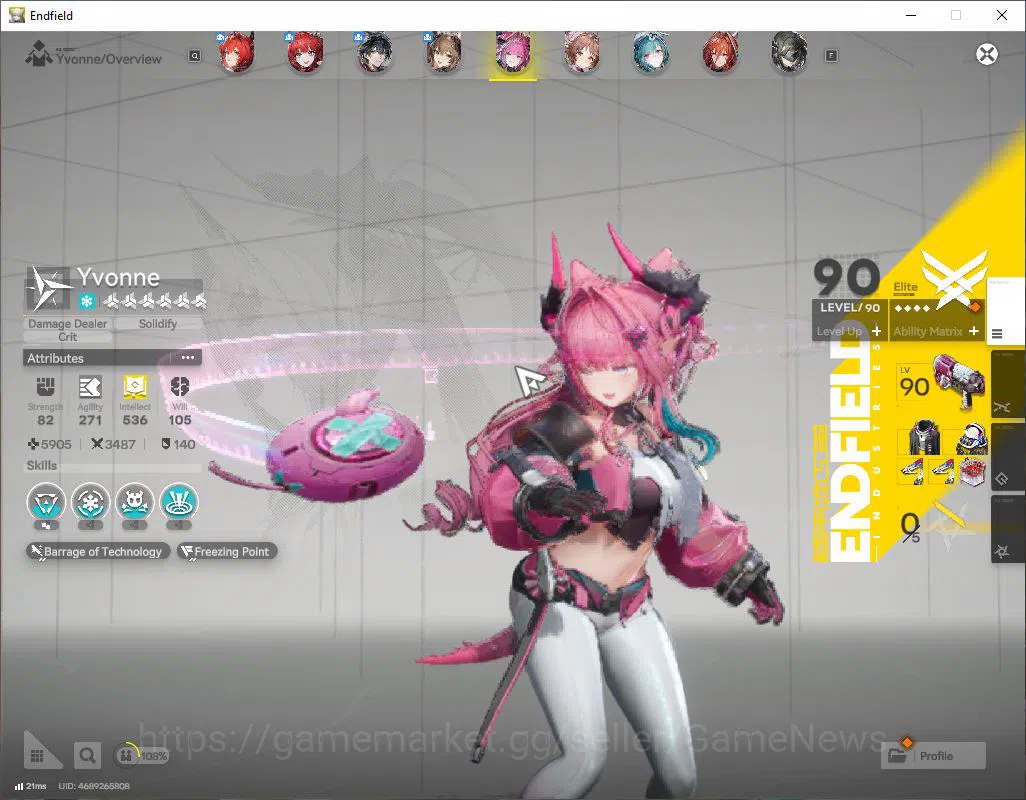
Task: Click the Solidify tag
Action: pyautogui.click(x=158, y=324)
